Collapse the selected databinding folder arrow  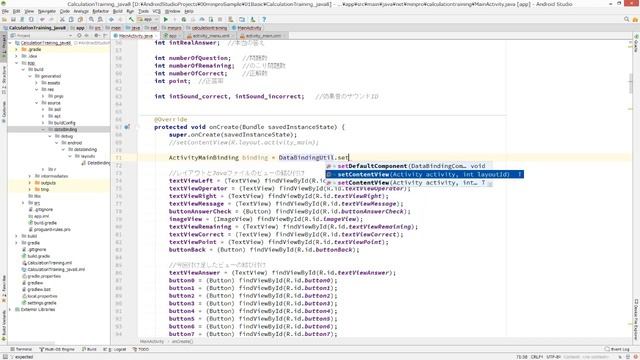coord(43,129)
